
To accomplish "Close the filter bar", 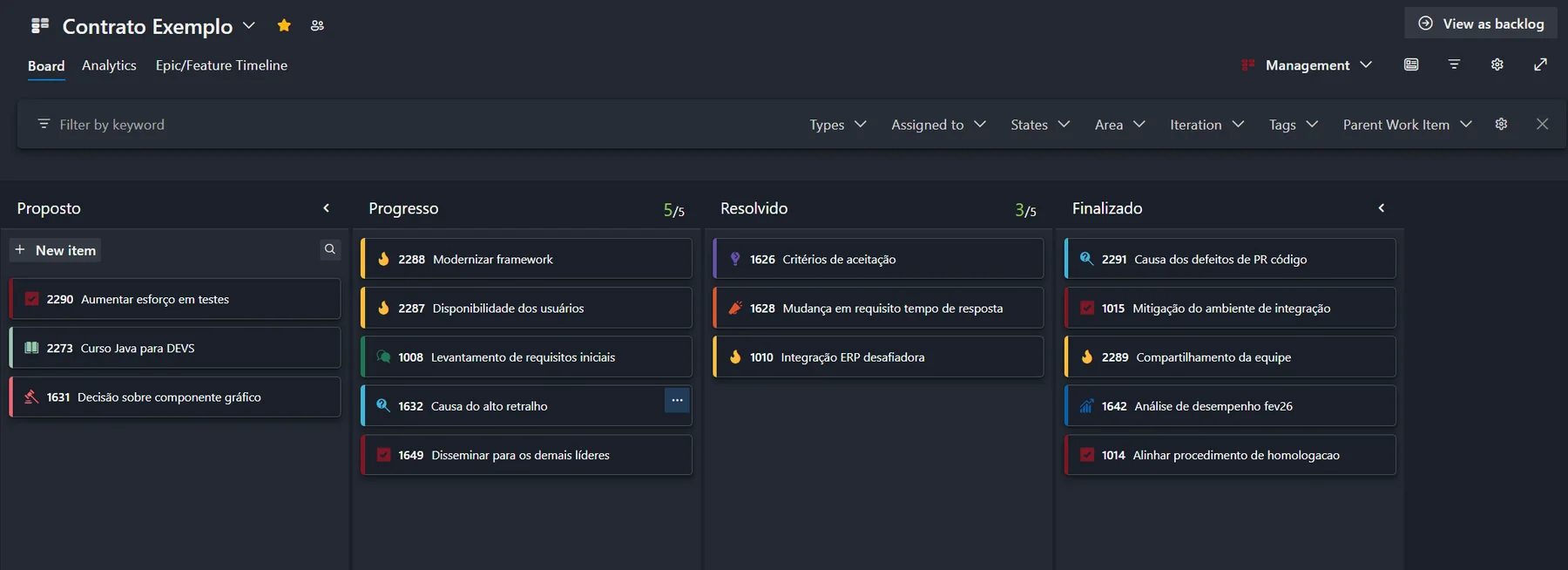I will click(x=1543, y=124).
